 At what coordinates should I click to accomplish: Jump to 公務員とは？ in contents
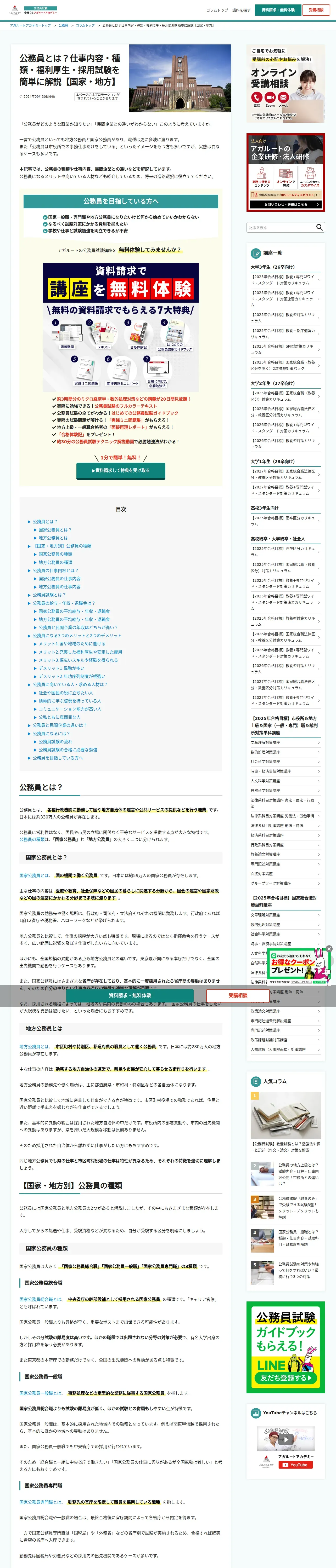44,522
